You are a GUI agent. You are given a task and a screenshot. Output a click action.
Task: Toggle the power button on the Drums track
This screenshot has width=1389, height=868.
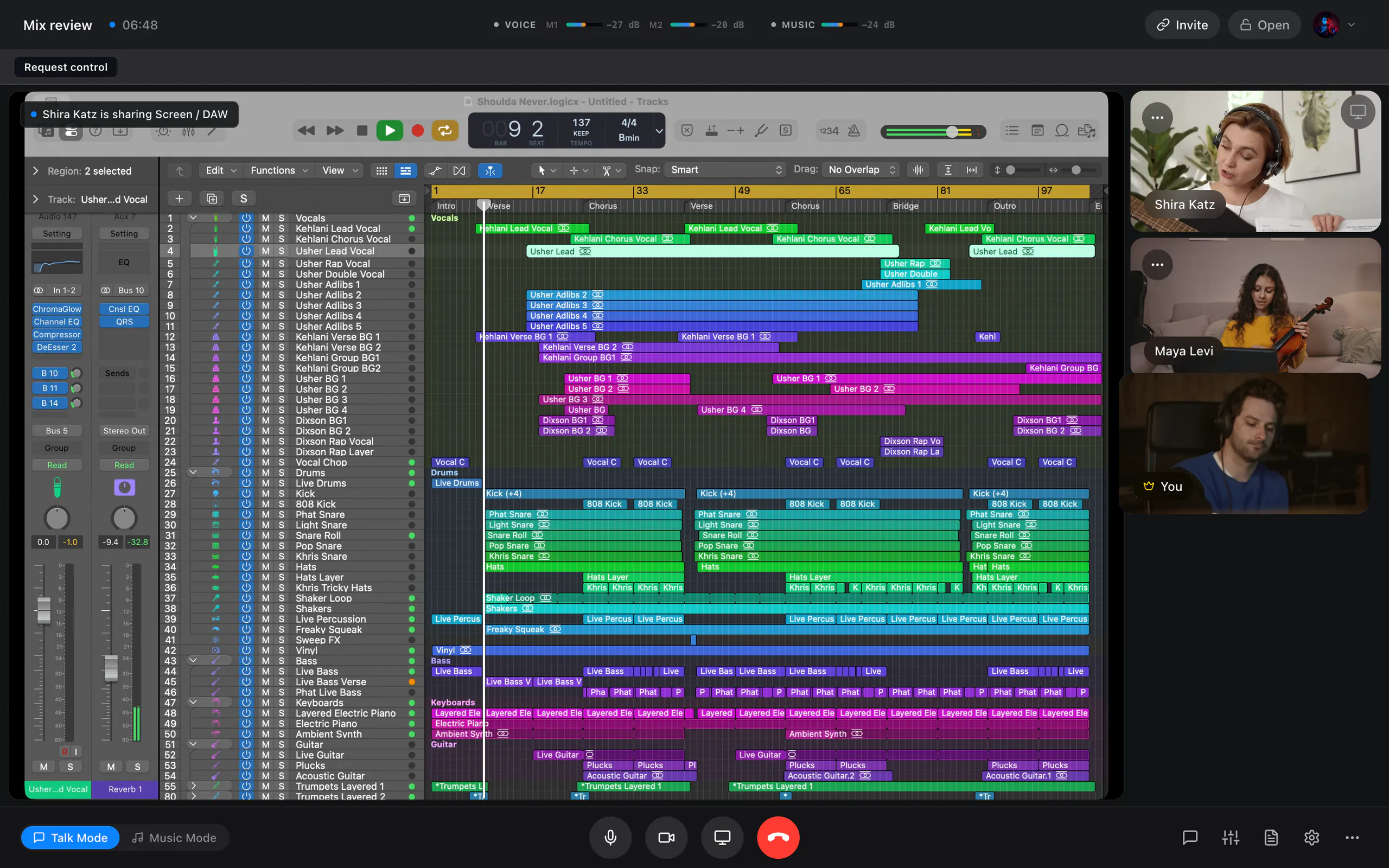[x=246, y=473]
